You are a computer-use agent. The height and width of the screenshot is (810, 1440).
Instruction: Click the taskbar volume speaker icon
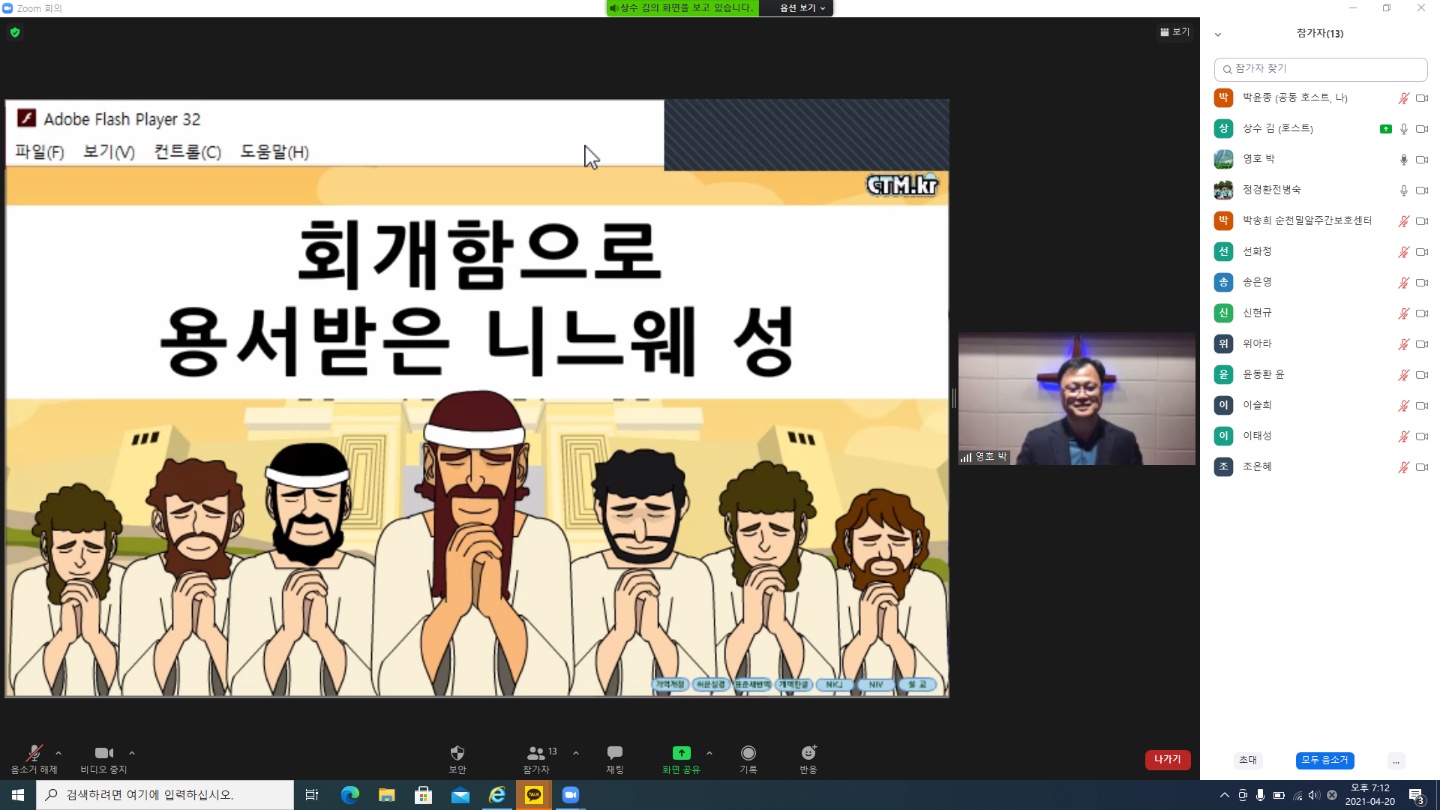point(1314,795)
